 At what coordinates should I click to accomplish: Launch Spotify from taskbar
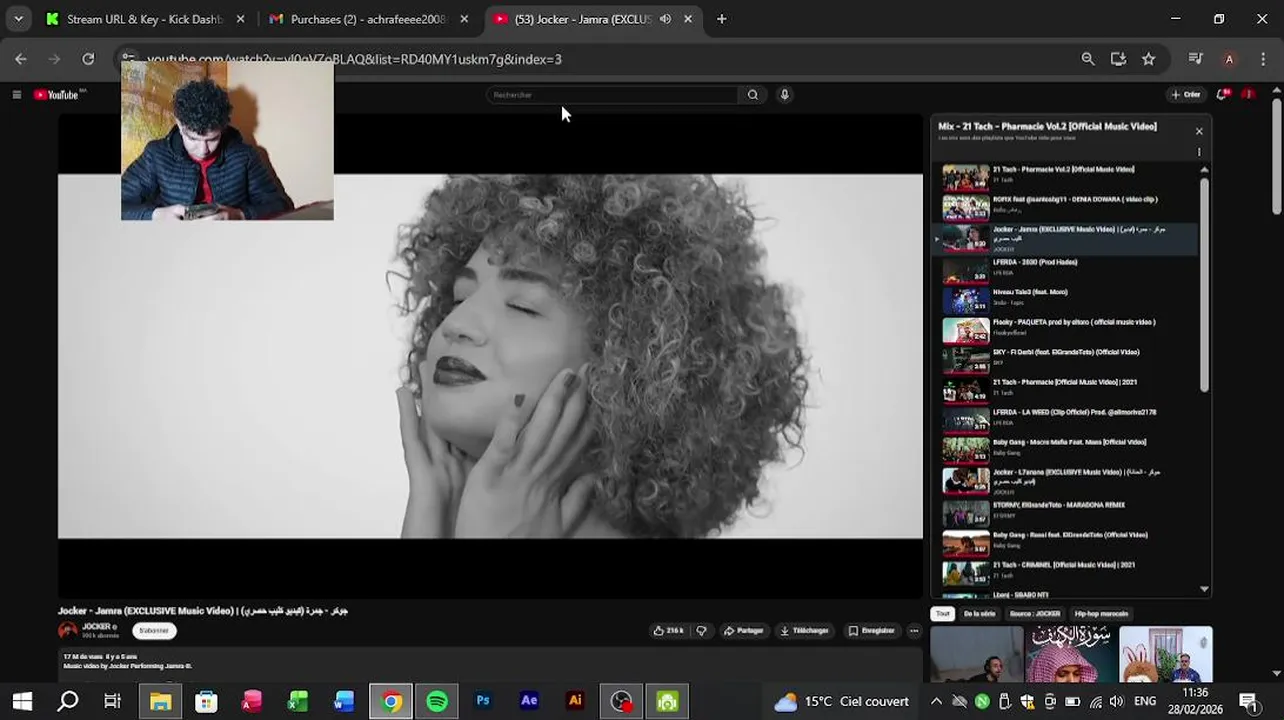click(437, 701)
